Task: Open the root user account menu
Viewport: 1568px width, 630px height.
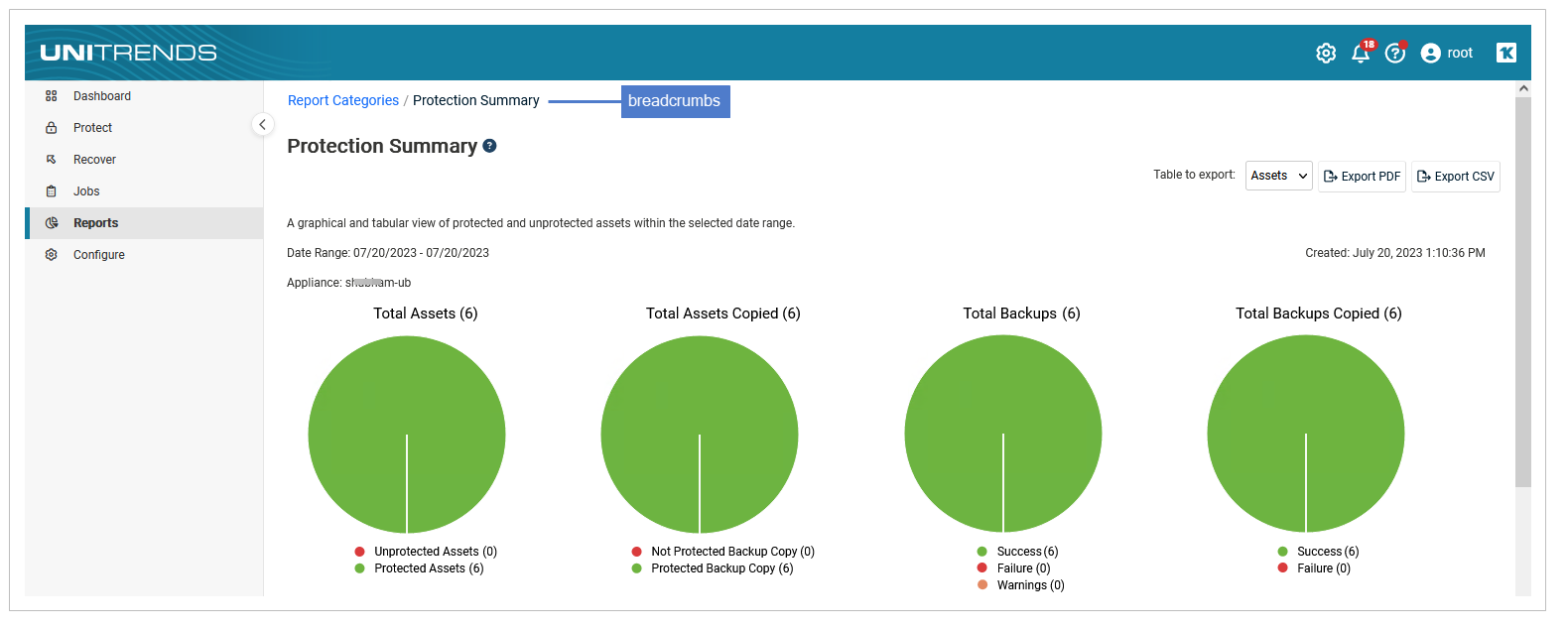Action: (x=1447, y=54)
